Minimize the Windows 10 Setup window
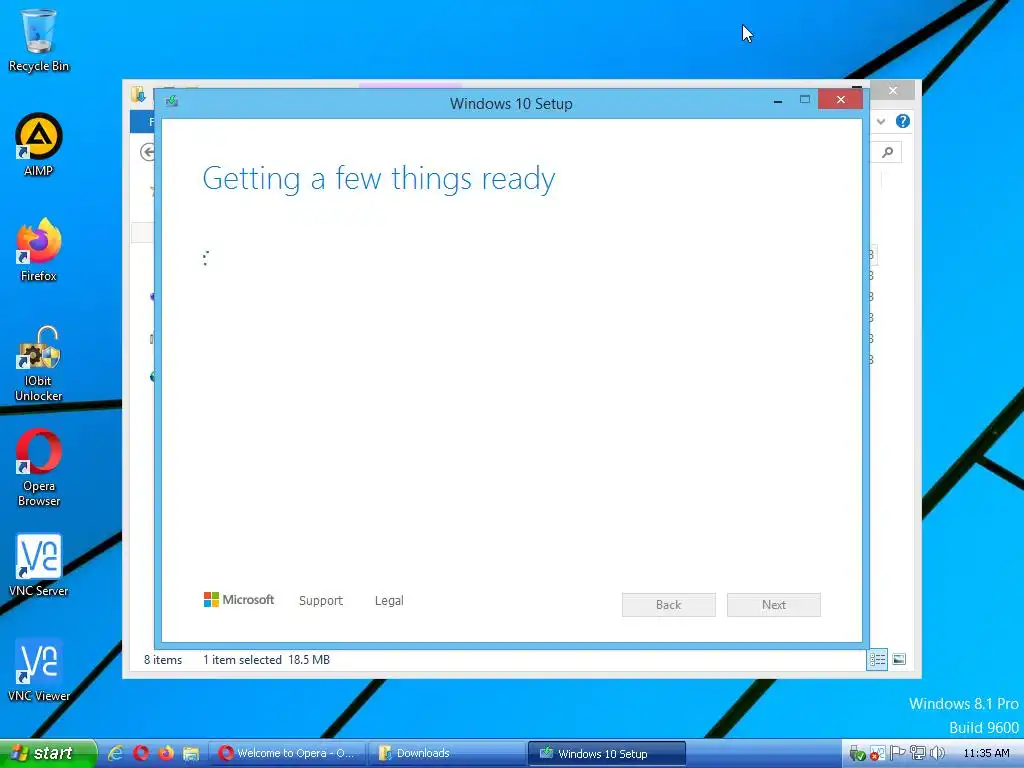 coord(778,101)
